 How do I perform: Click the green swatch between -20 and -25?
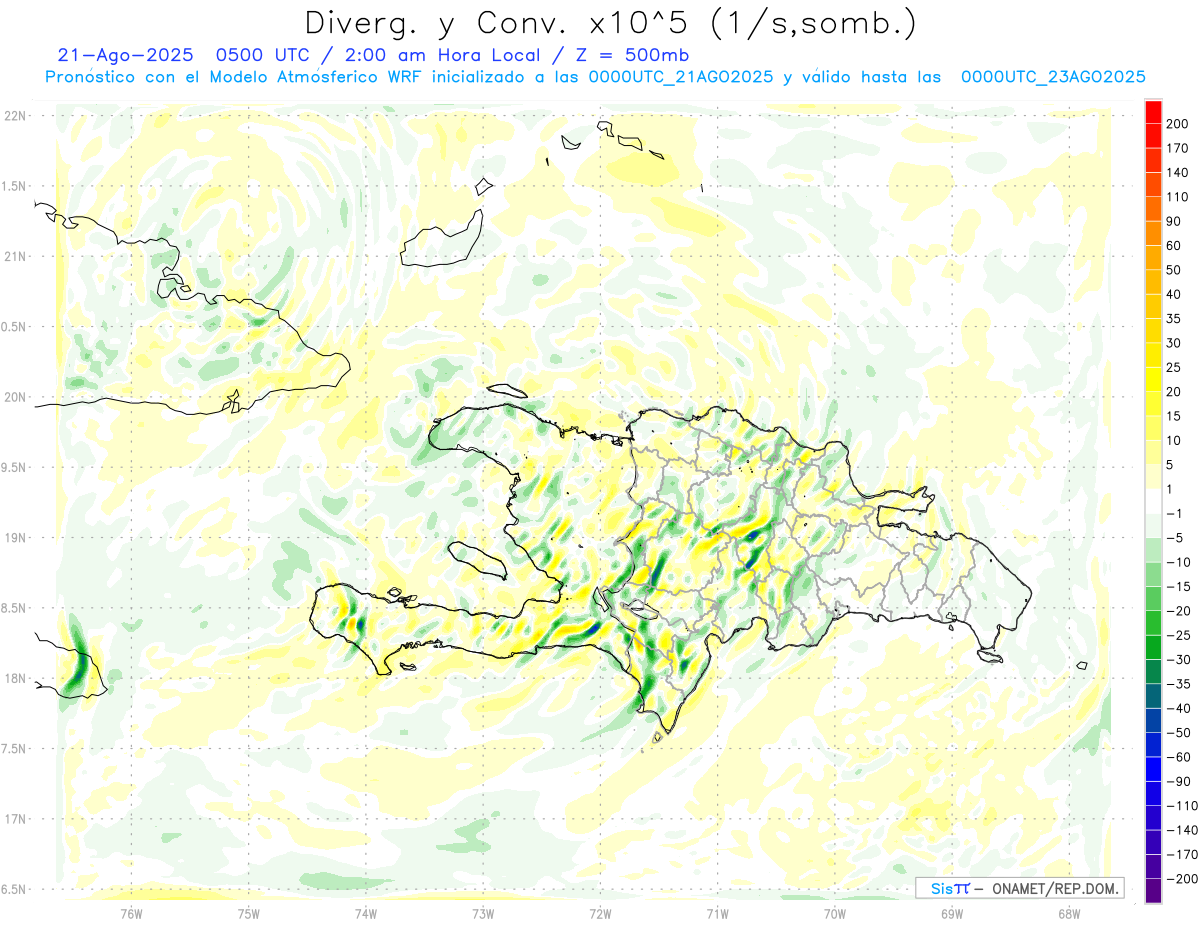point(1153,623)
